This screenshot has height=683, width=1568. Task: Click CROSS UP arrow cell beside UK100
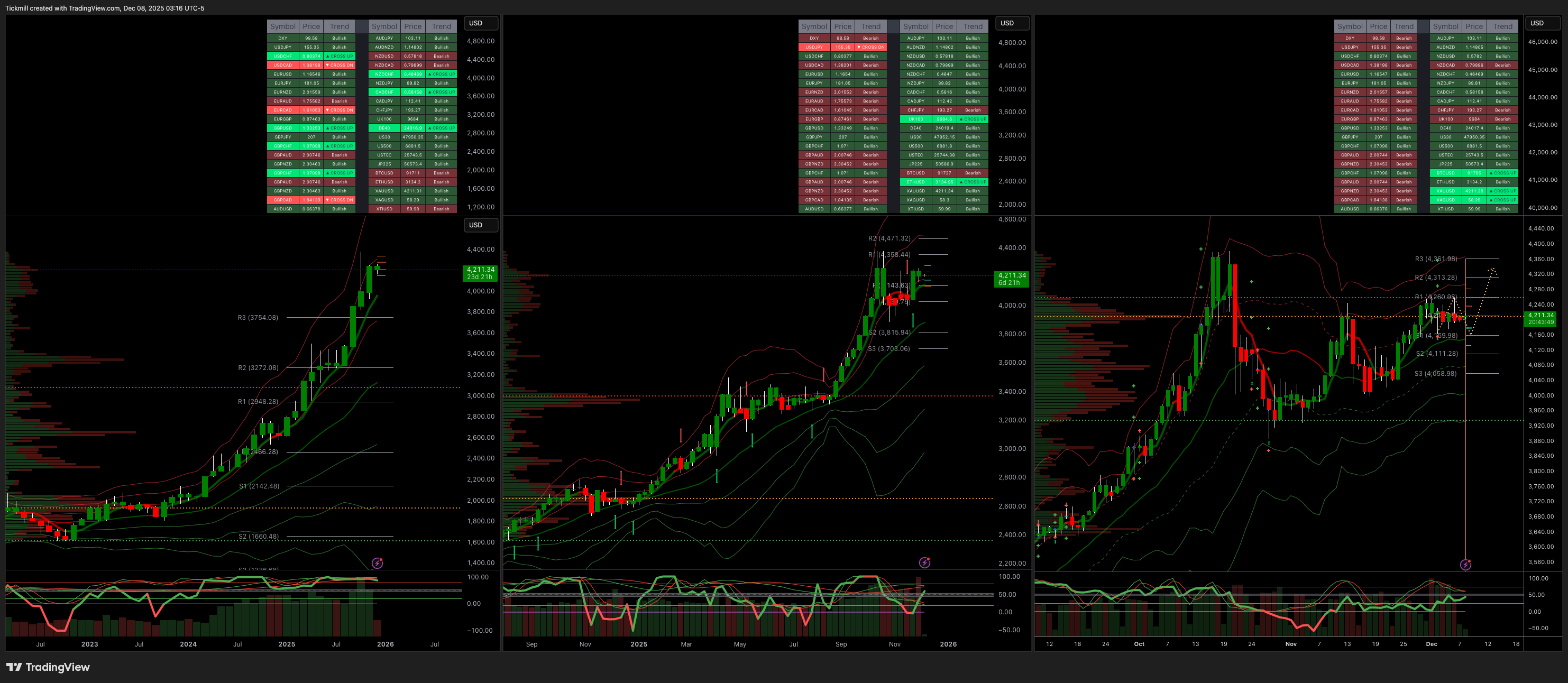pyautogui.click(x=973, y=119)
